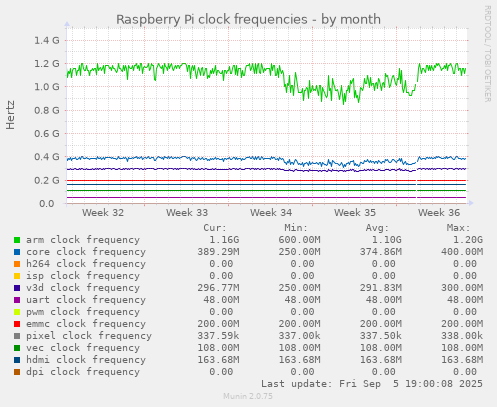Click the 'Week 33' x-axis label

coord(187,213)
